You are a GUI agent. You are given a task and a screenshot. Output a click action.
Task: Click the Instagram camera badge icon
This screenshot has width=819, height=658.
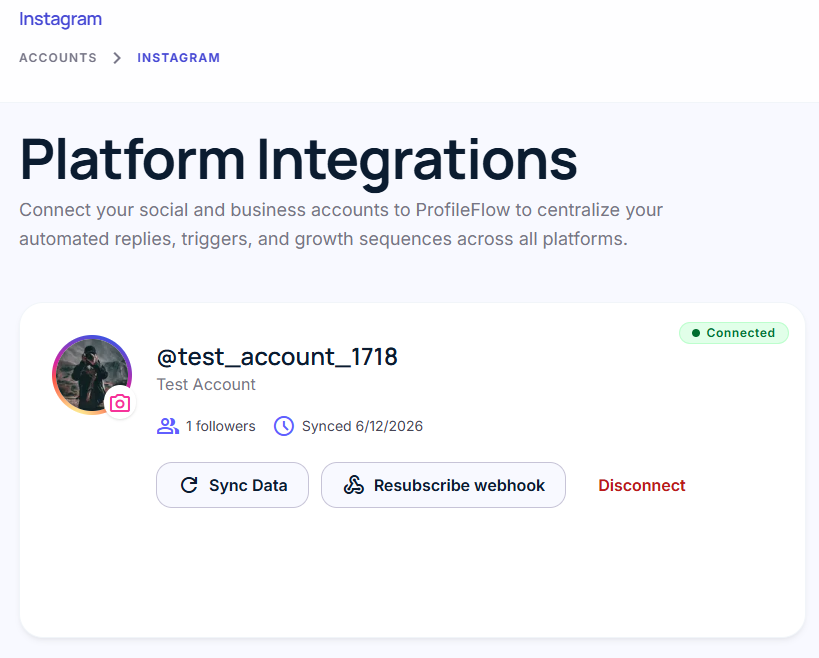click(x=120, y=403)
